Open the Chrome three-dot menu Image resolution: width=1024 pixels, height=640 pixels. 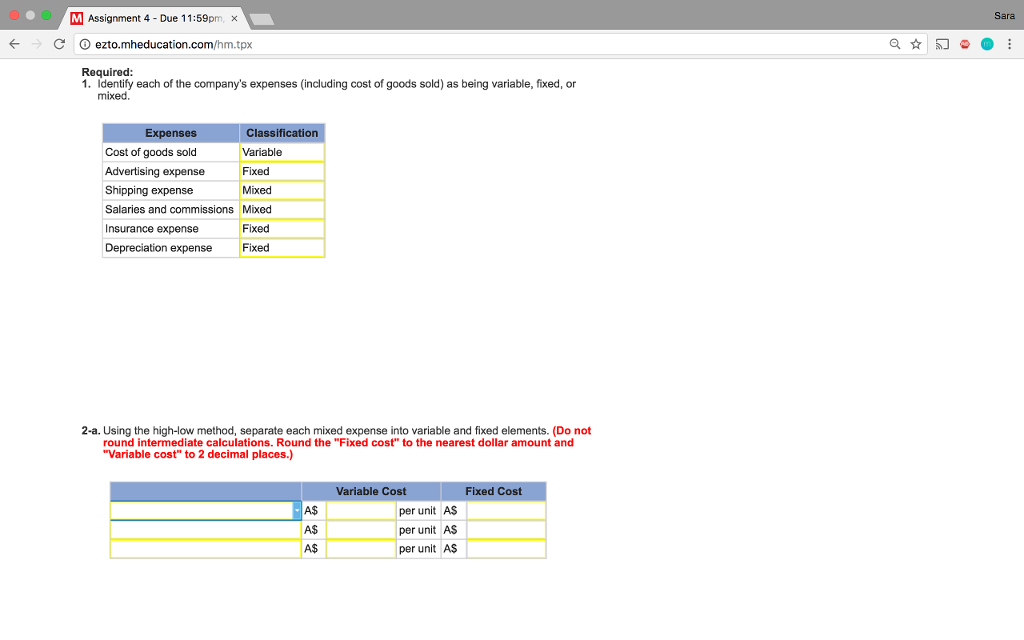pos(1009,44)
